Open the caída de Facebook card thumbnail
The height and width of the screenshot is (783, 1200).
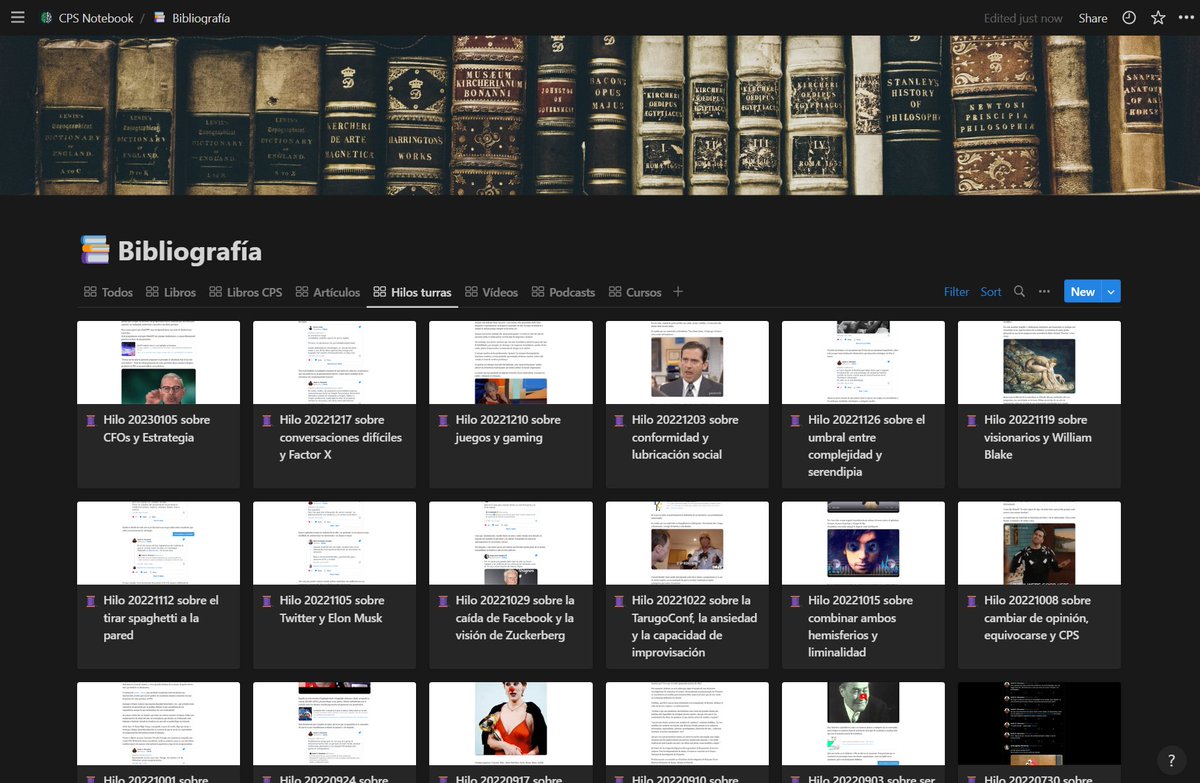[x=510, y=543]
